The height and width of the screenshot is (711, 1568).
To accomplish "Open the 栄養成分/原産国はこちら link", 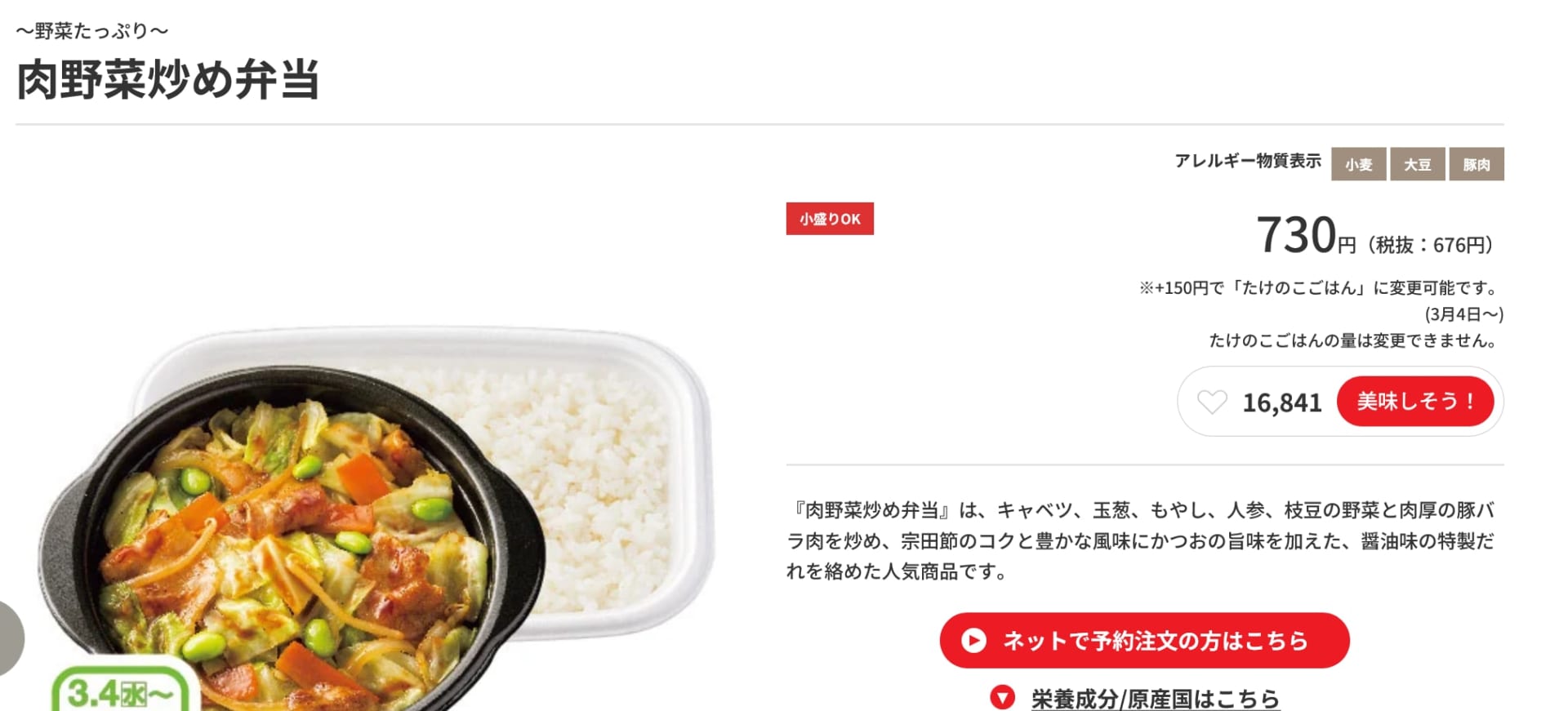I will [x=1155, y=699].
